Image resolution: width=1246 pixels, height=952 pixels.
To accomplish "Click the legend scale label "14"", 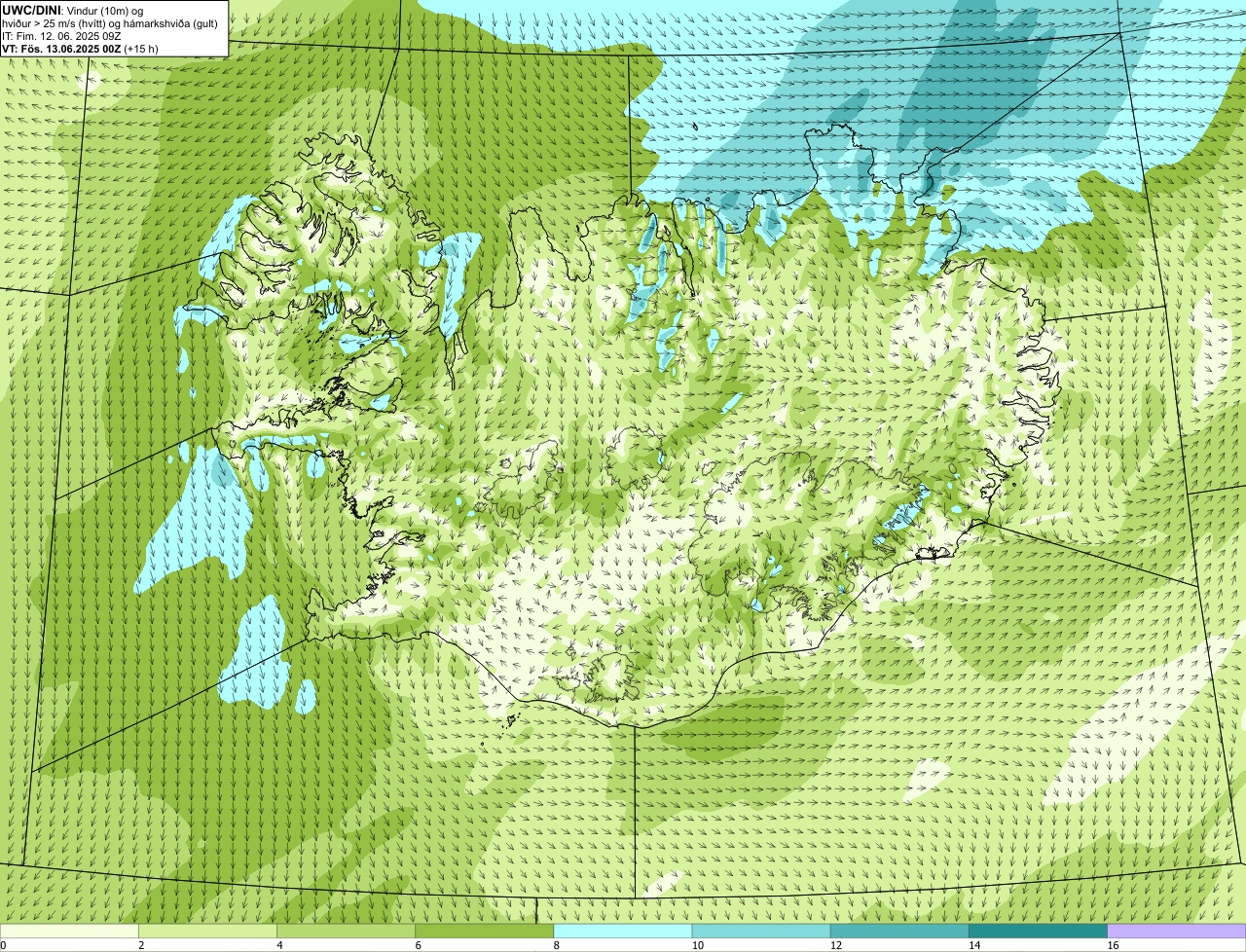I will pos(974,945).
